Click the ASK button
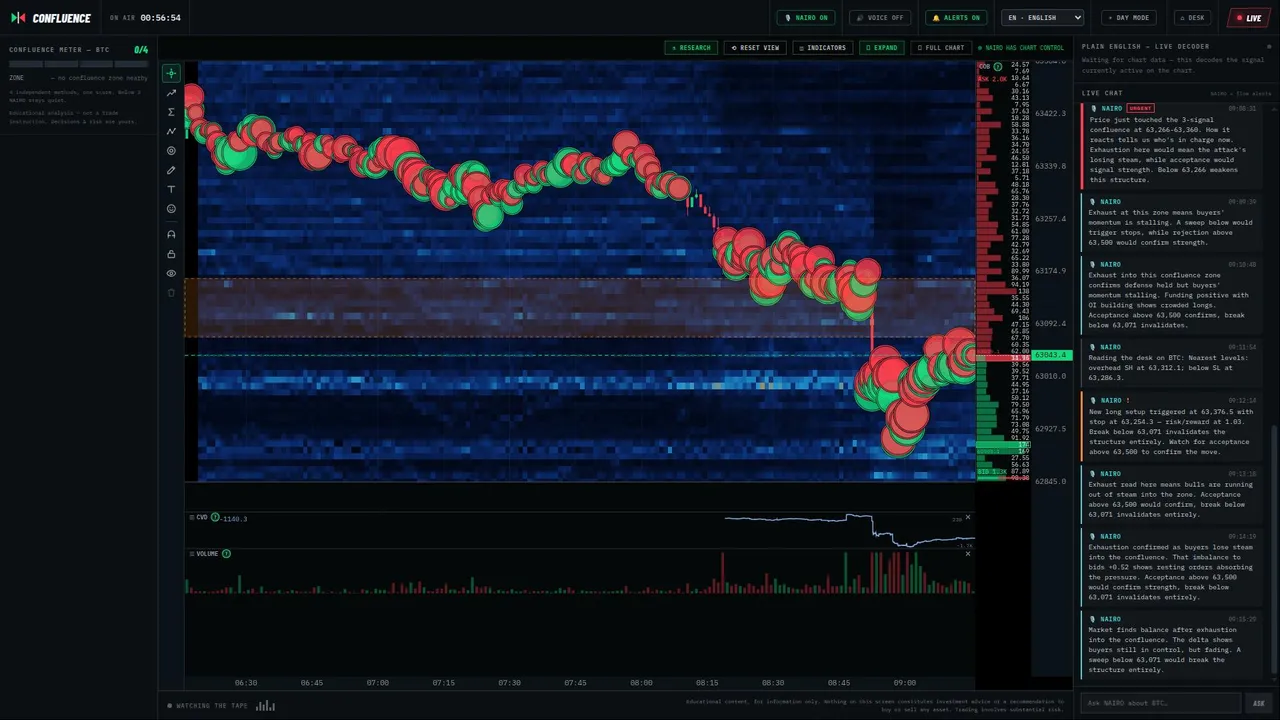This screenshot has height=720, width=1280. pos(1259,703)
